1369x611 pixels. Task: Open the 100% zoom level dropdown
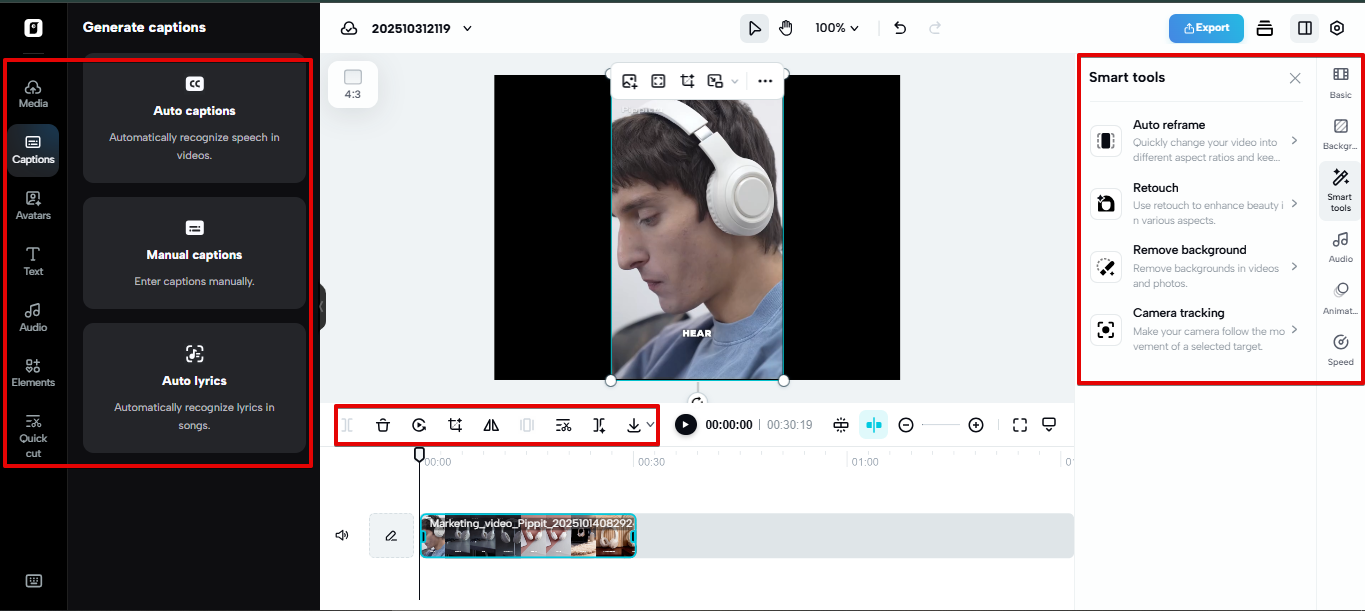(x=837, y=28)
